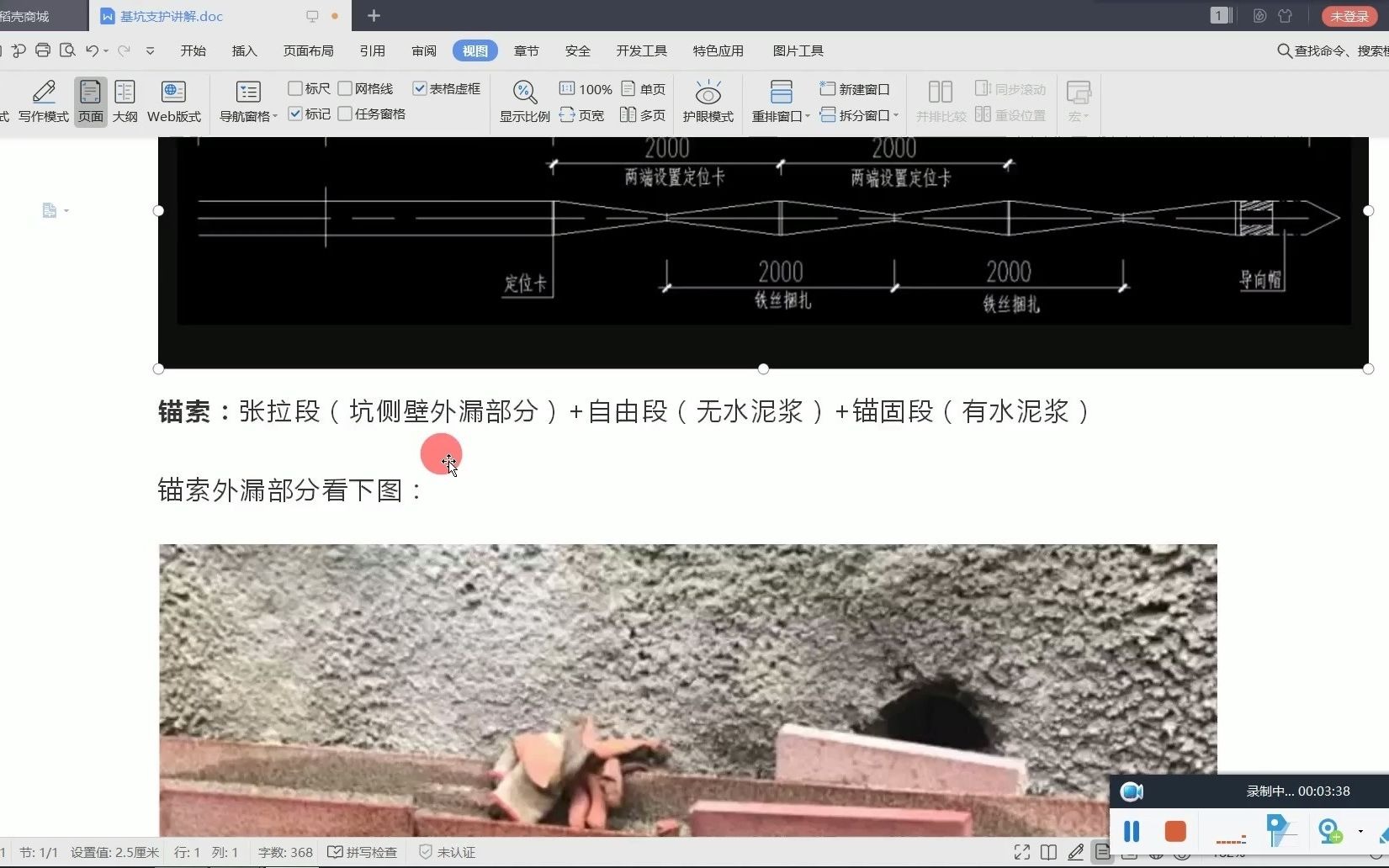This screenshot has height=868, width=1389.
Task: Enable 护眼模式 eye protection mode
Action: click(708, 101)
